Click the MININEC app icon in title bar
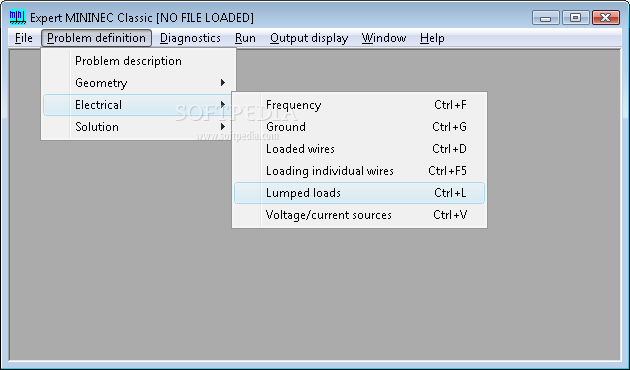The image size is (630, 370). click(17, 17)
